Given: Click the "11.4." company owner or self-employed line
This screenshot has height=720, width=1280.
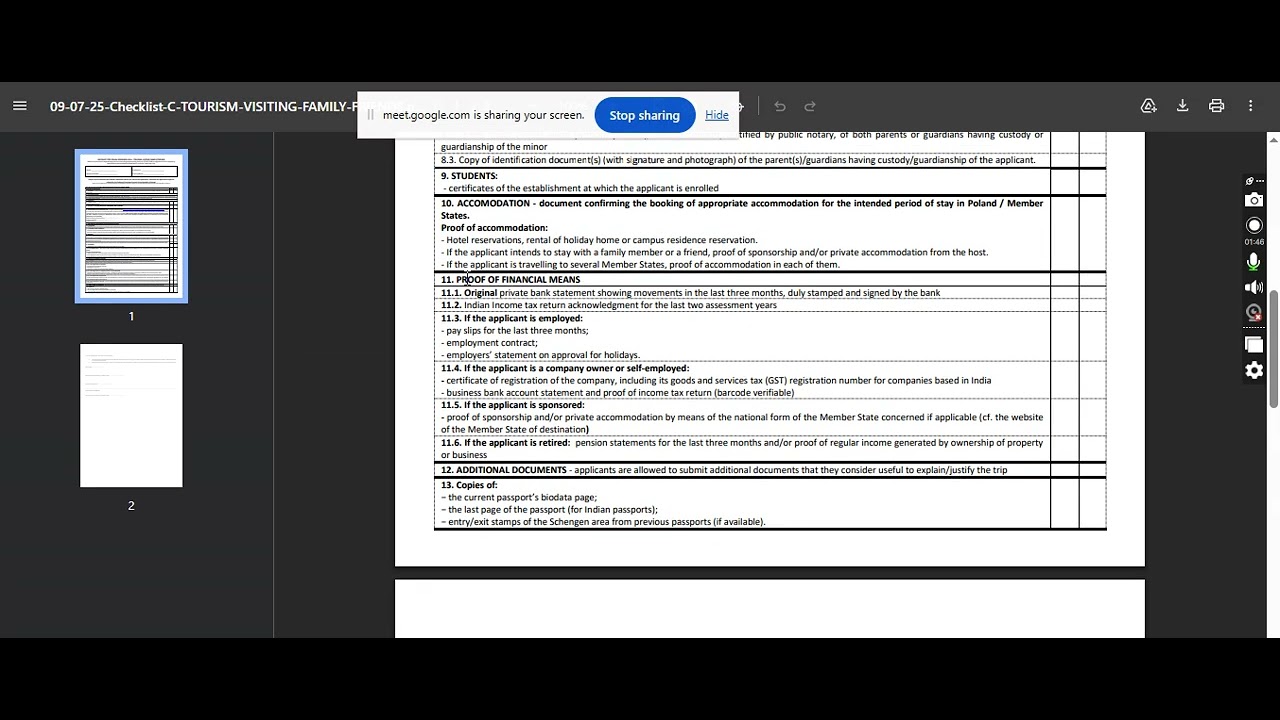Looking at the screenshot, I should pos(565,368).
